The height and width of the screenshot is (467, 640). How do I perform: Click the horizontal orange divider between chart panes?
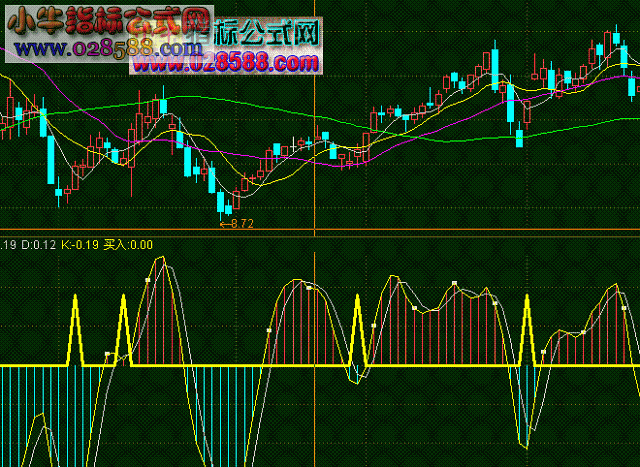[400, 231]
